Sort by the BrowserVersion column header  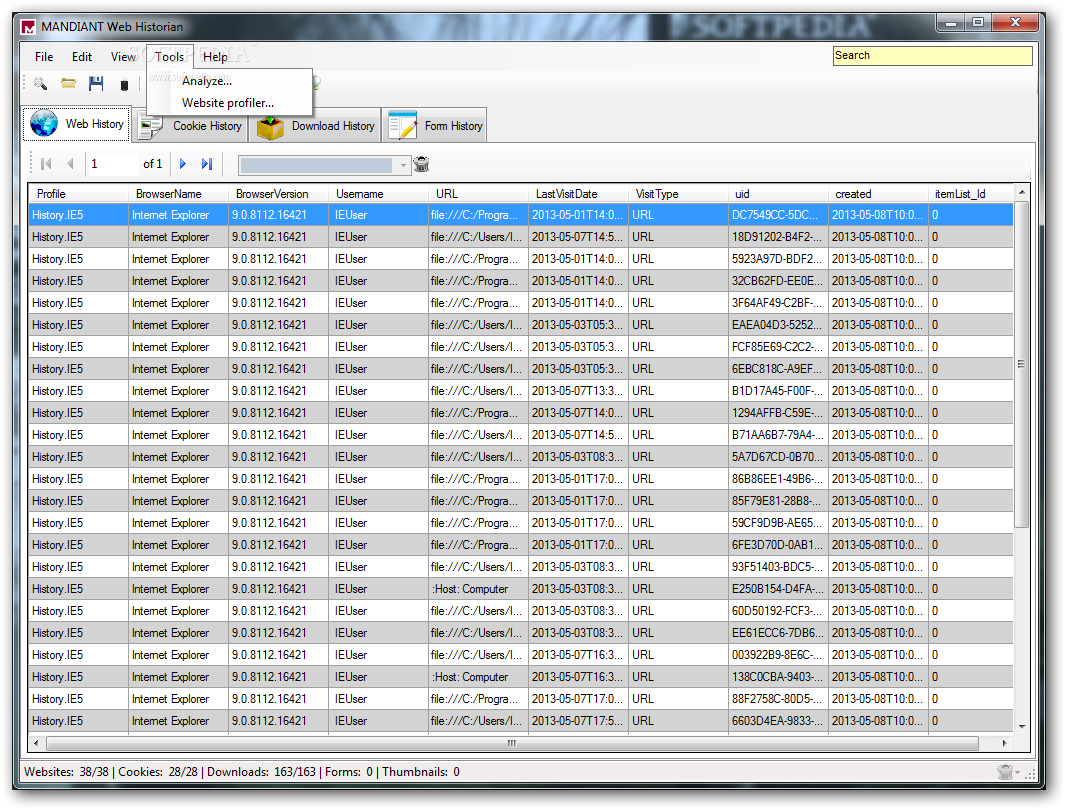tap(278, 194)
